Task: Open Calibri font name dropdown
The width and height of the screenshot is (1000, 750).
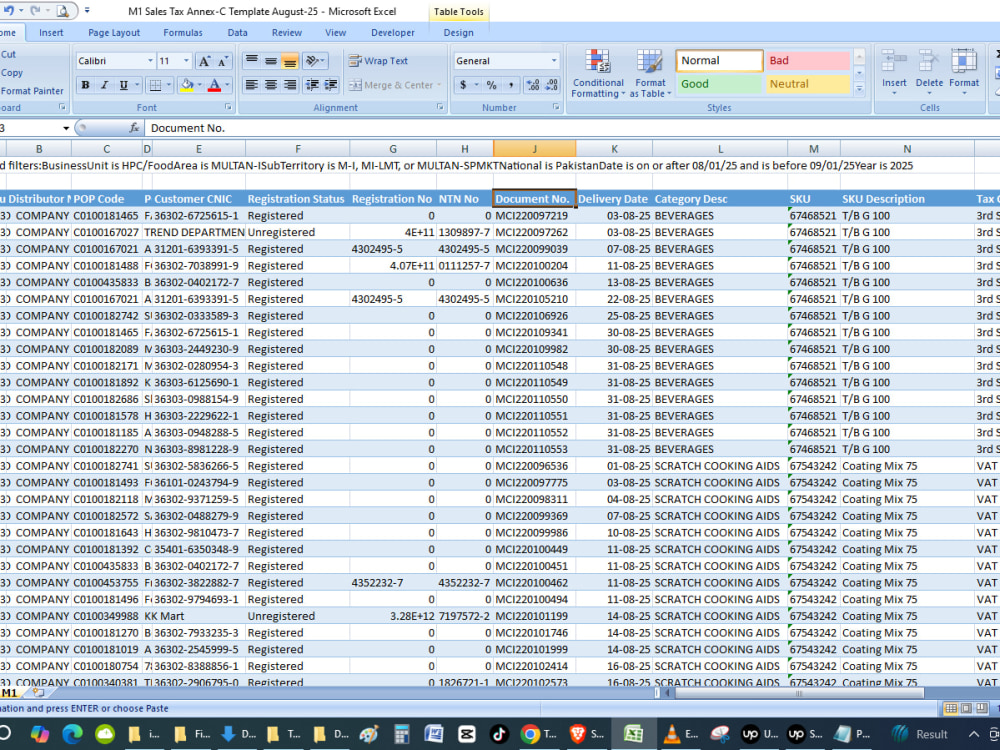Action: tap(151, 61)
